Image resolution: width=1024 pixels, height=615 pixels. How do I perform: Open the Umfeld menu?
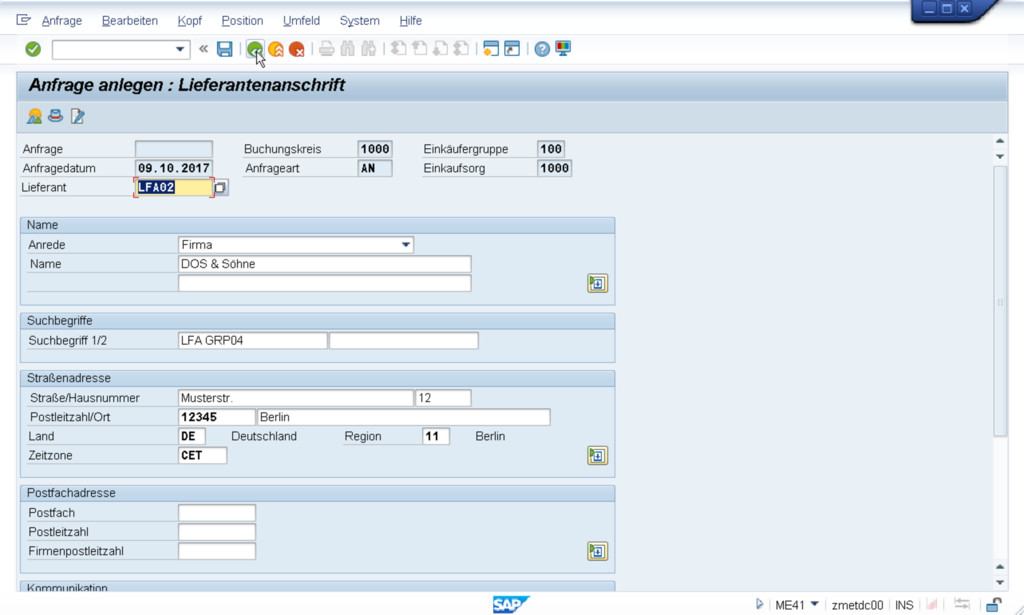[302, 21]
